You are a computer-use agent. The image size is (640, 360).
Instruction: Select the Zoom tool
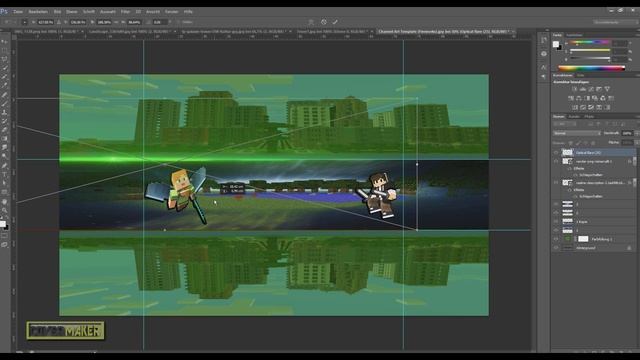point(4,210)
